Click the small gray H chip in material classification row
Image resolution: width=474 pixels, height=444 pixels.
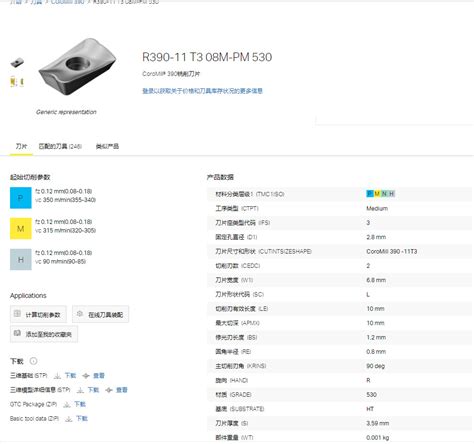click(392, 194)
